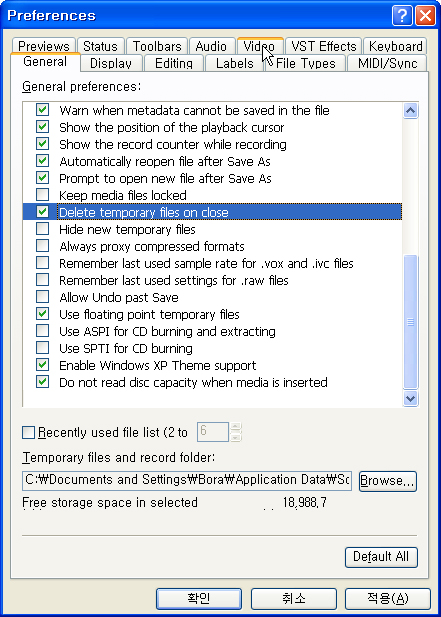The image size is (441, 617).
Task: Click the help question mark icon
Action: (x=402, y=16)
